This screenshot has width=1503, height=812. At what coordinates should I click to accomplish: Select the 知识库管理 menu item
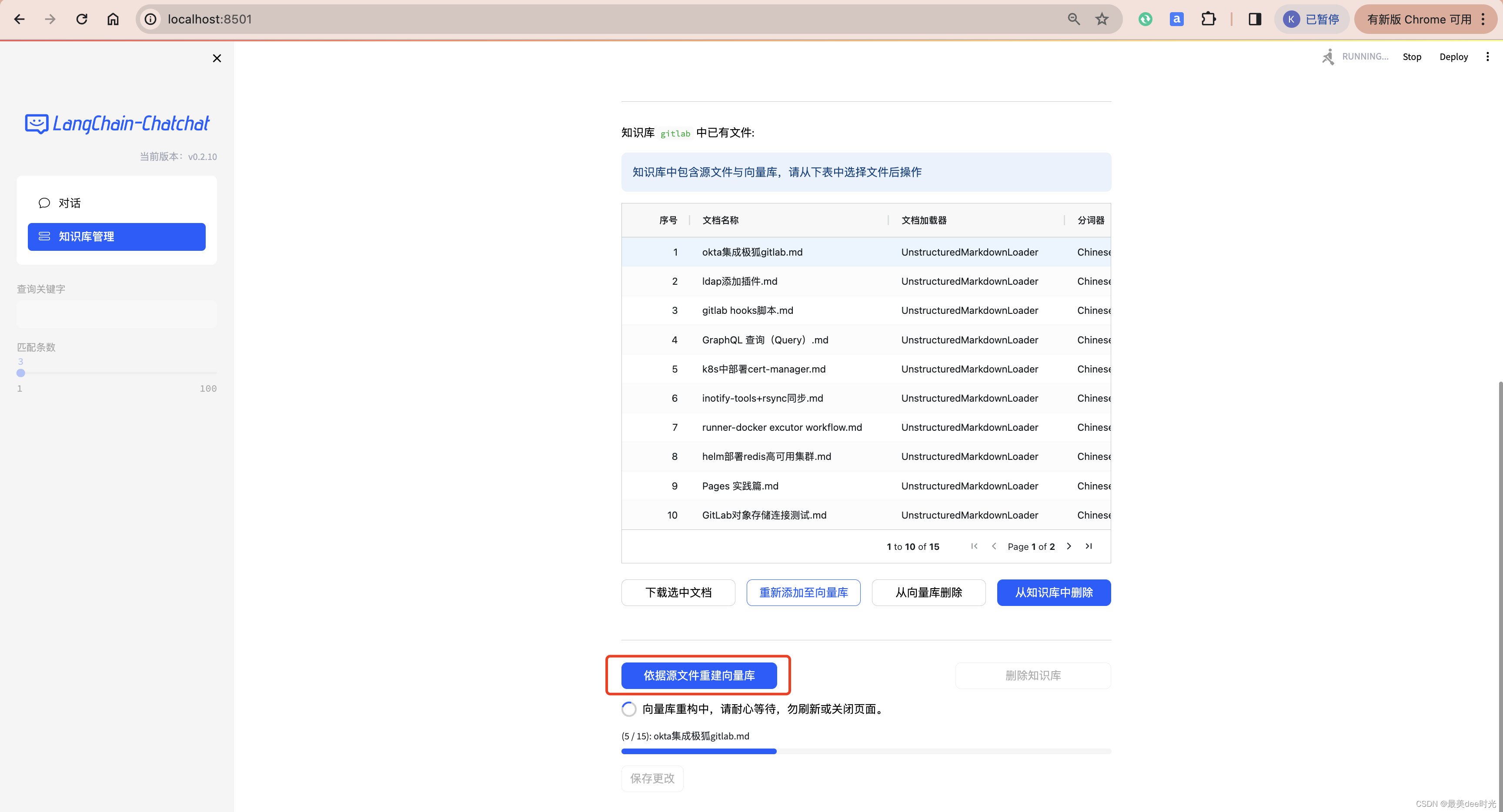pos(117,237)
